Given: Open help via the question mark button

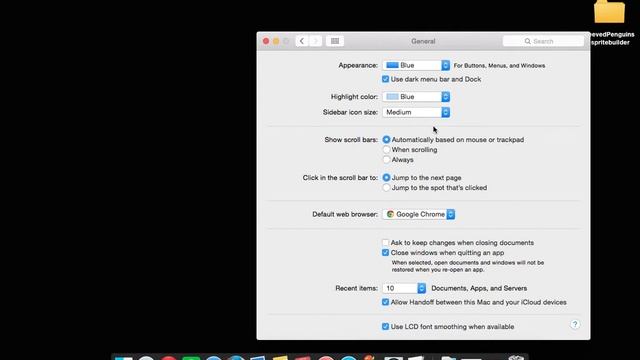Looking at the screenshot, I should click(575, 324).
